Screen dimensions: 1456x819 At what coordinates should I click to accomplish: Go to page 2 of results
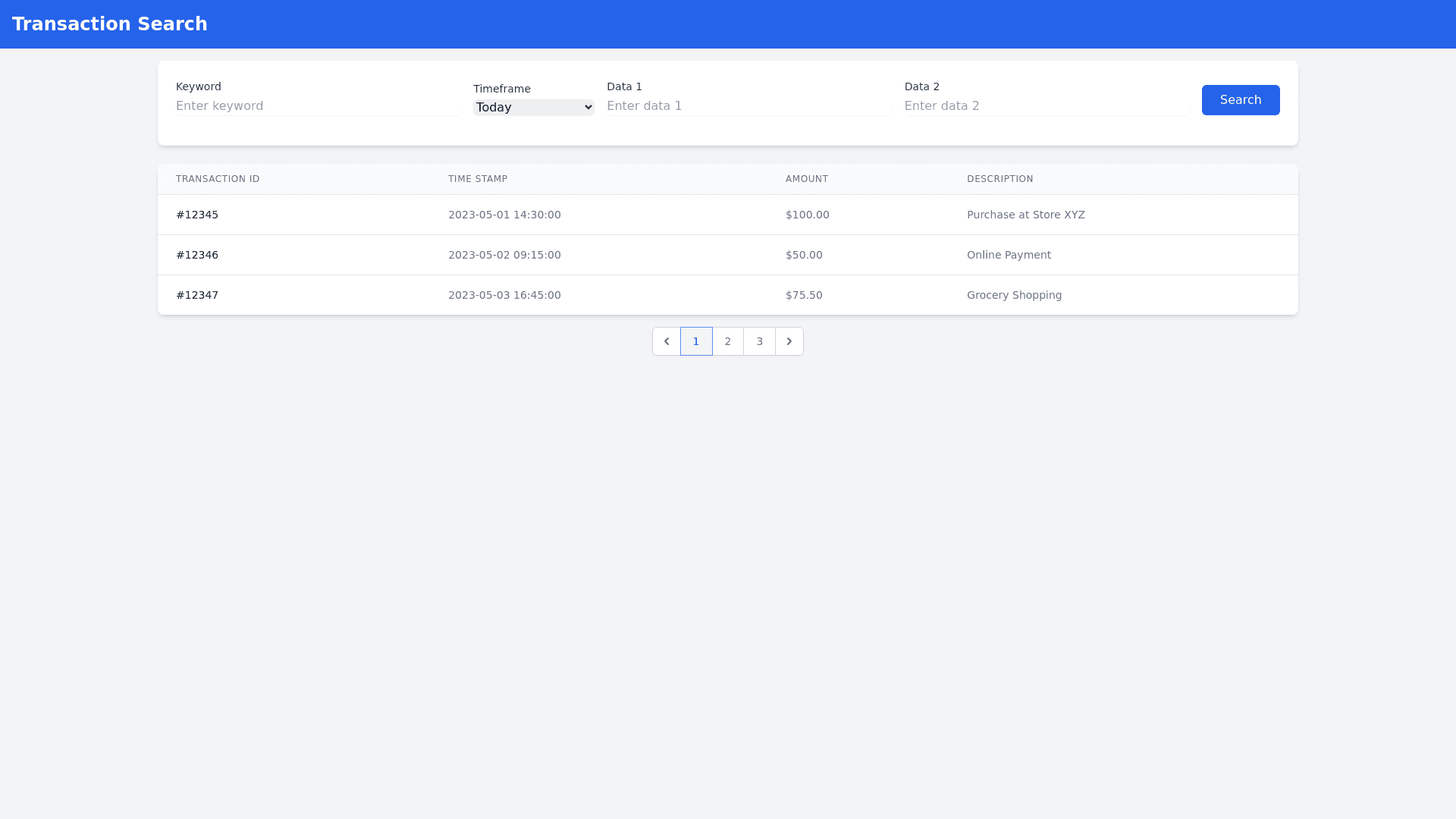[x=728, y=341]
